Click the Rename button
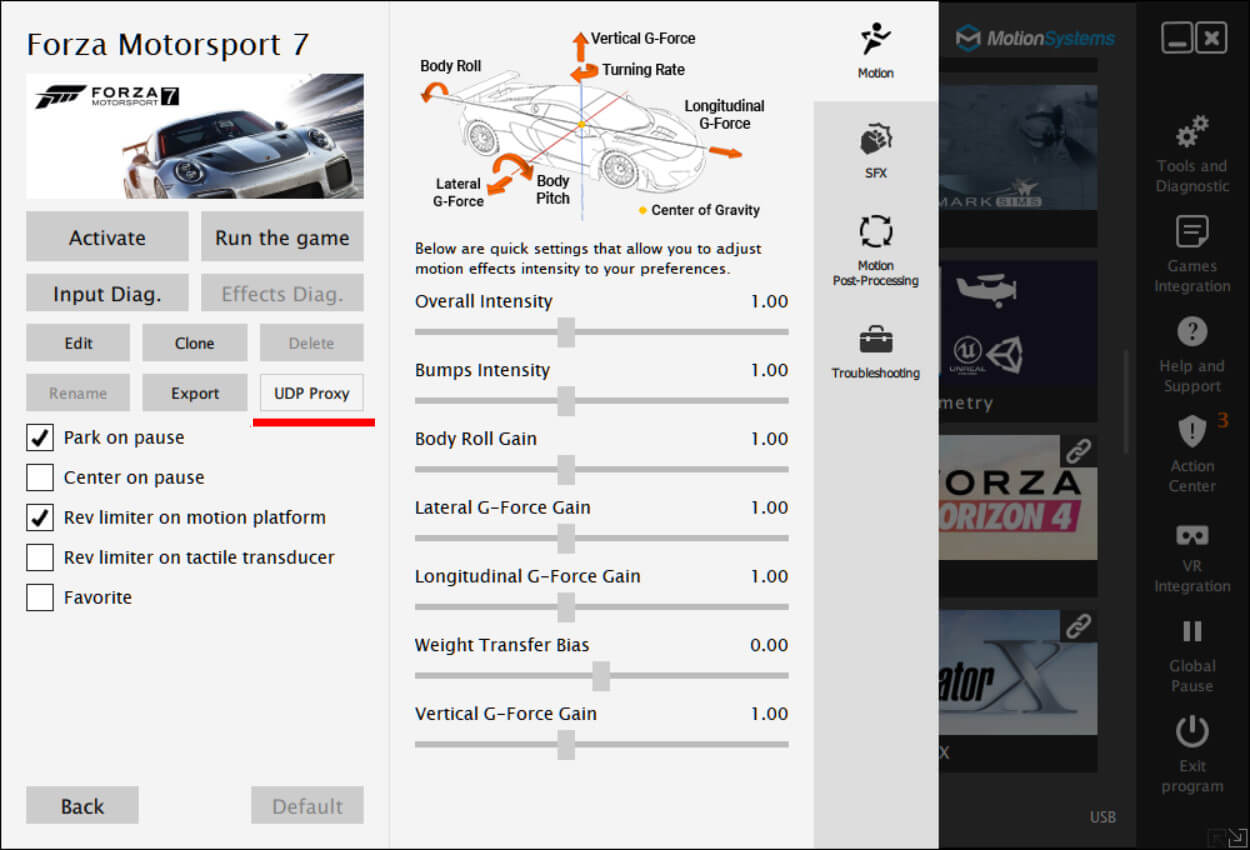This screenshot has height=850, width=1250. click(x=78, y=393)
